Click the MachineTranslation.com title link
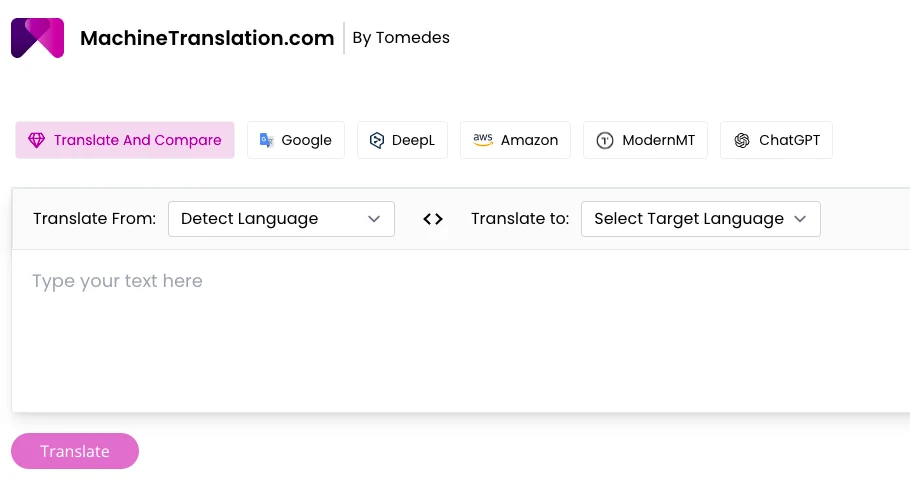910x490 pixels. tap(207, 38)
